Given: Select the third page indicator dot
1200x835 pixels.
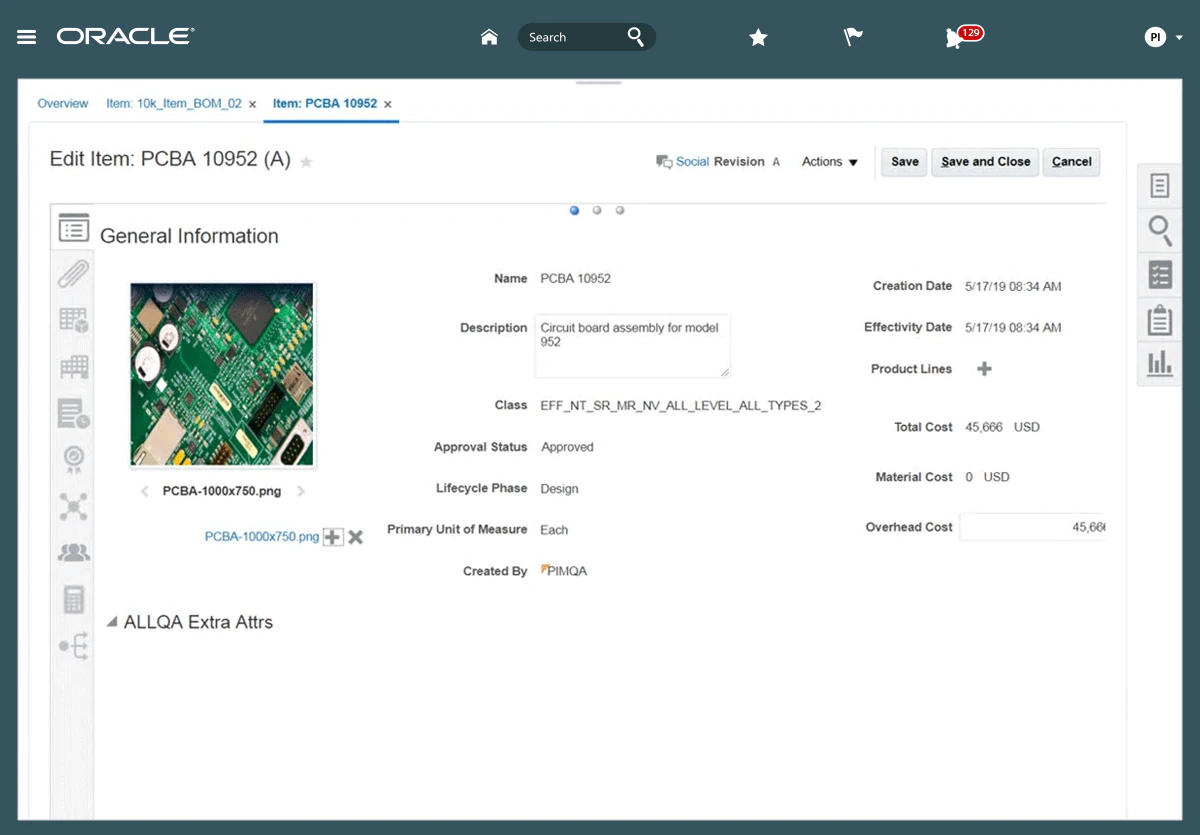Looking at the screenshot, I should 620,210.
